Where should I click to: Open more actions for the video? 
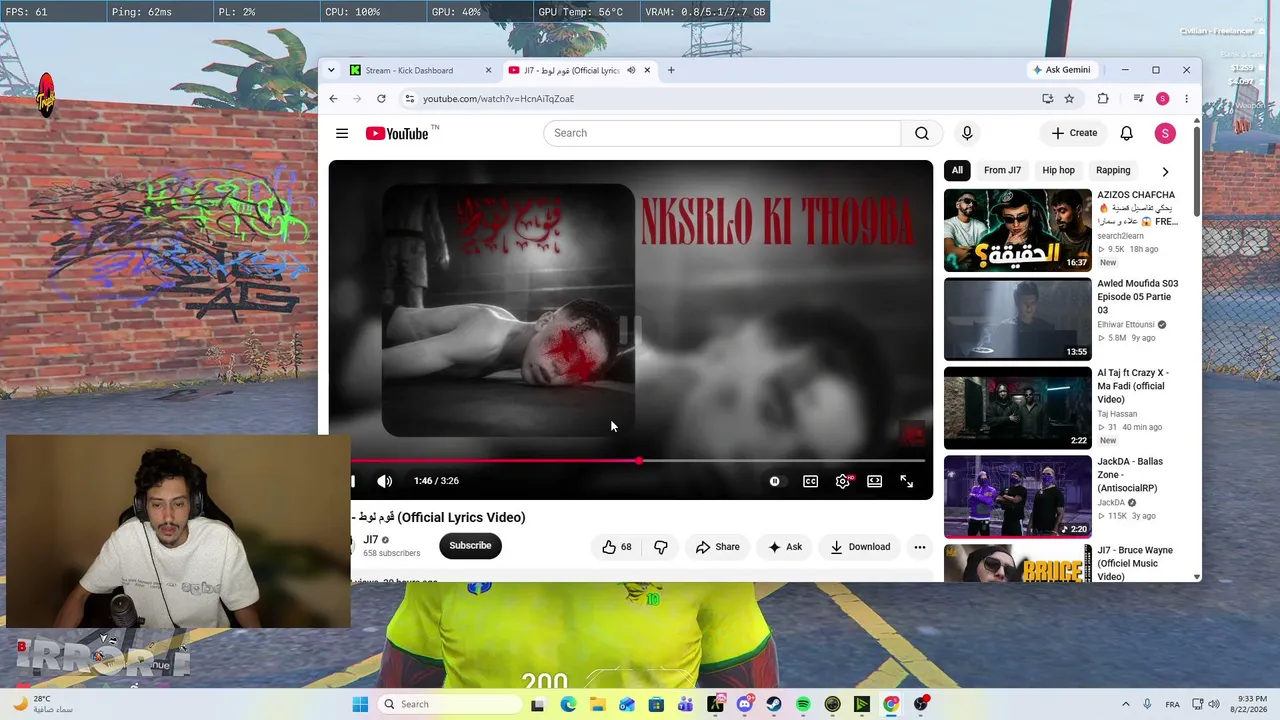[x=920, y=547]
